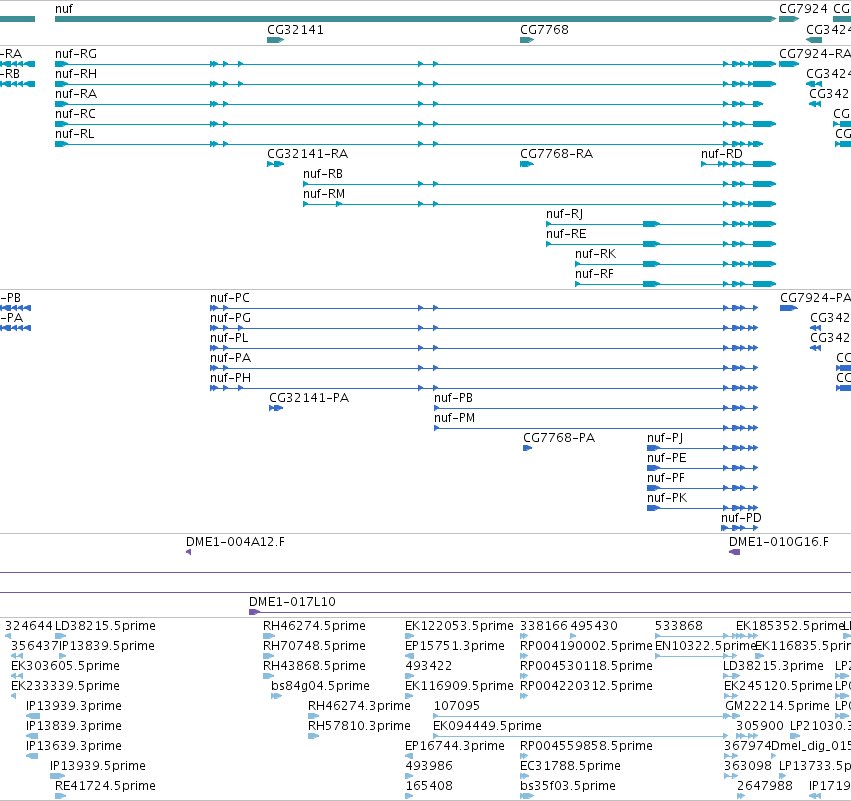Click the GM22214.5prime EST label

(777, 706)
